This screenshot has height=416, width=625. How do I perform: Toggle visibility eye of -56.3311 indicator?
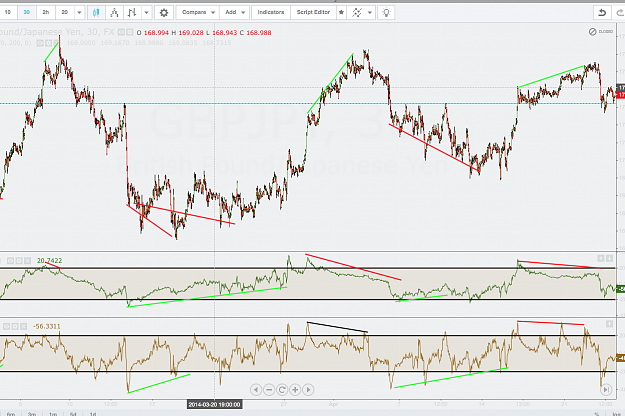click(6, 326)
